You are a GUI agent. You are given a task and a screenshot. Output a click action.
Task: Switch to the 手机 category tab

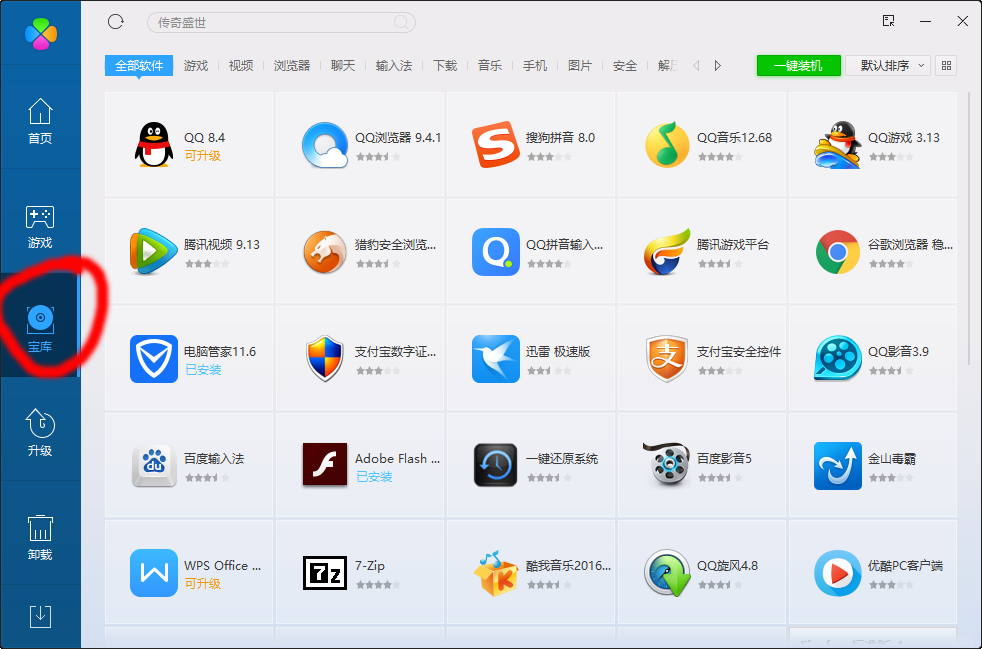535,65
